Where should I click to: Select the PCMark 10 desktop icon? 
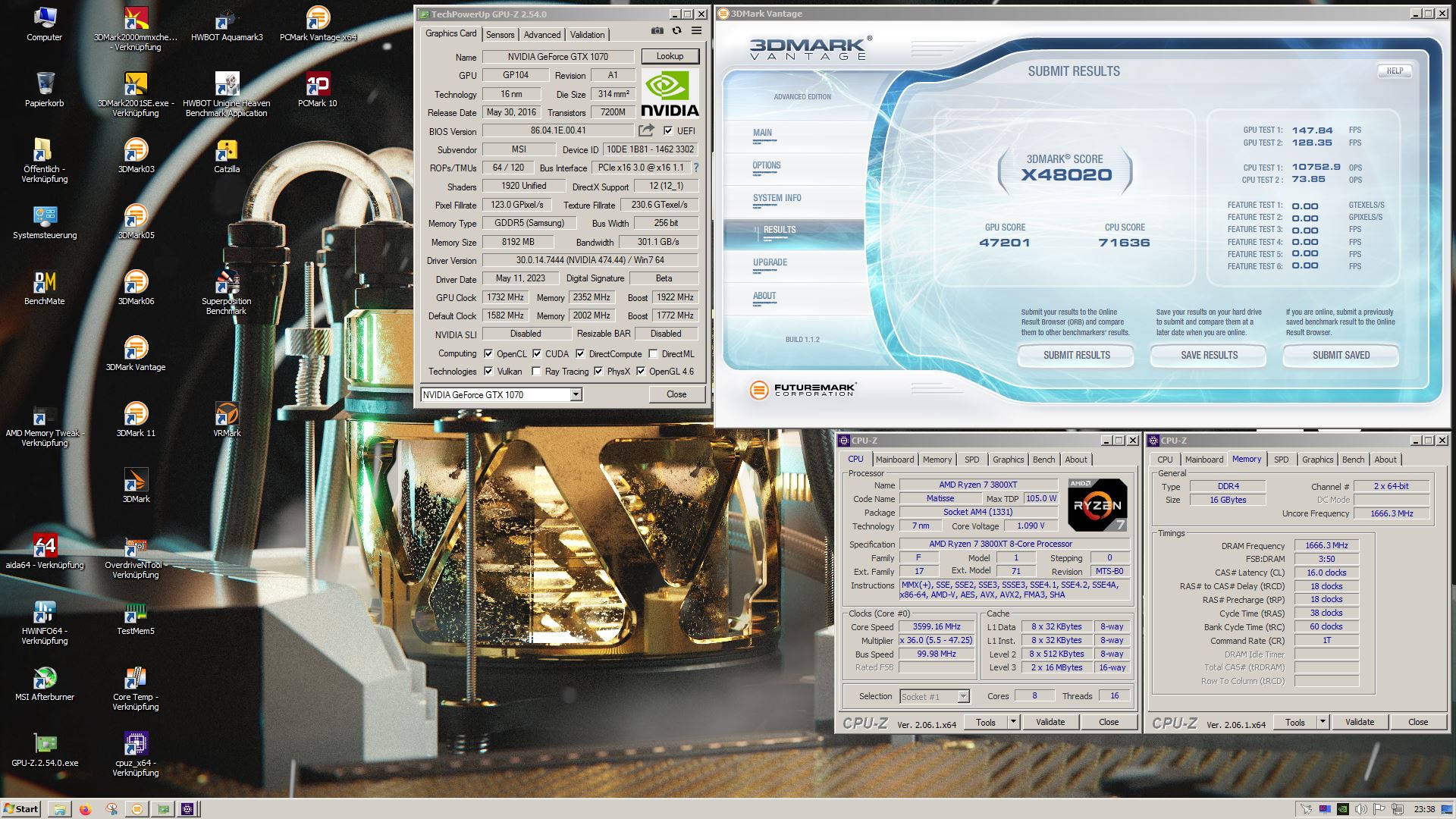point(318,89)
